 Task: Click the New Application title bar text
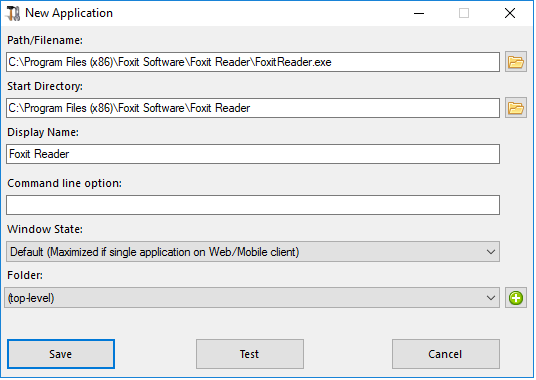[69, 13]
